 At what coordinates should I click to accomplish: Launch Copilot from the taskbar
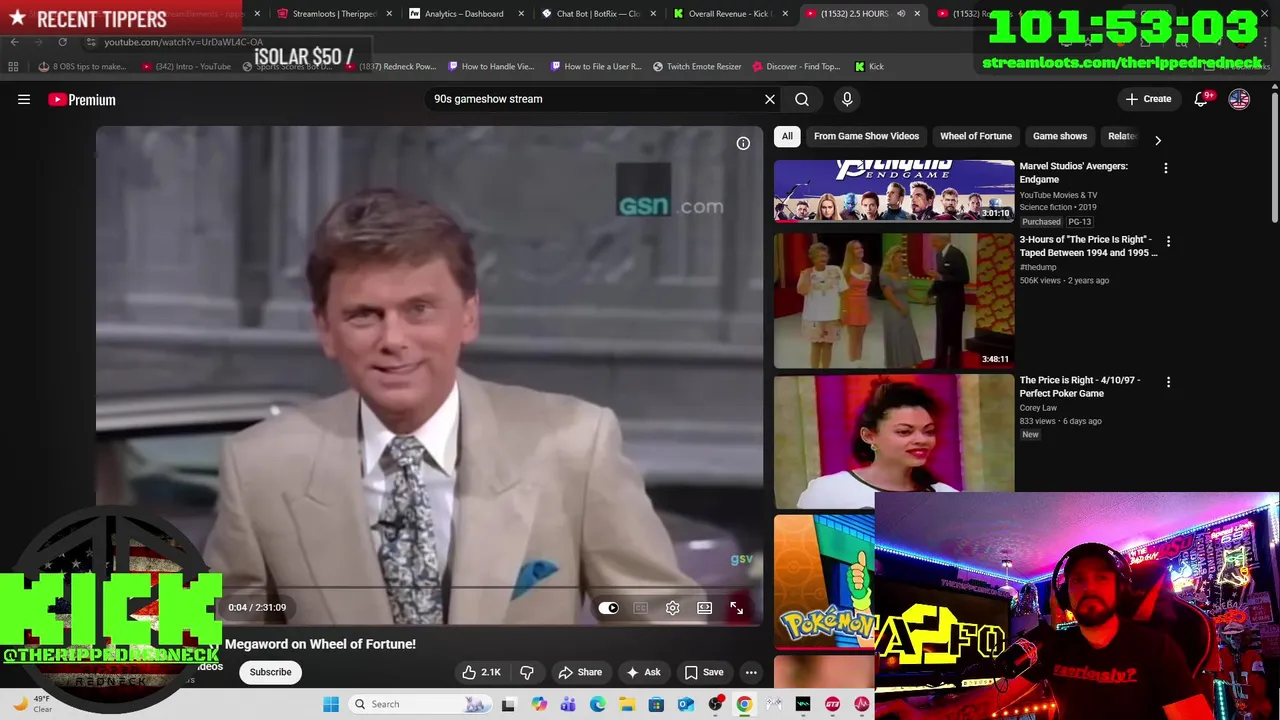click(539, 704)
